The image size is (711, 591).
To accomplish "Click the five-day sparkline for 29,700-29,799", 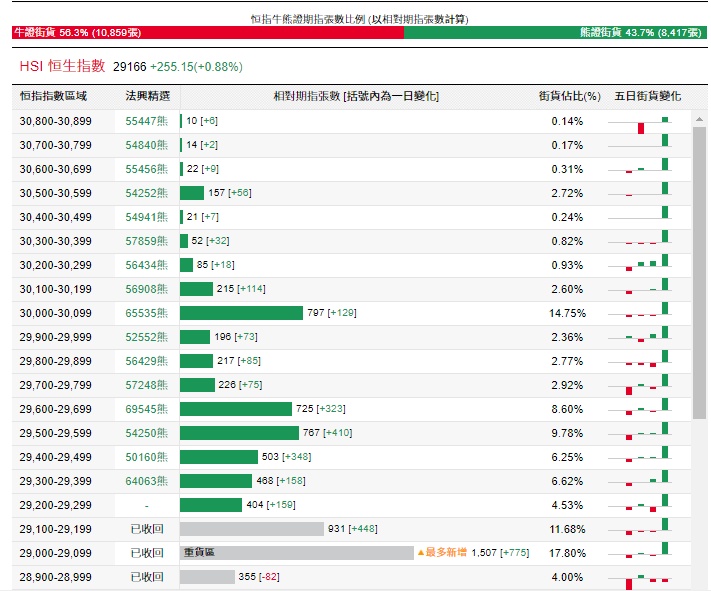I will [x=639, y=385].
